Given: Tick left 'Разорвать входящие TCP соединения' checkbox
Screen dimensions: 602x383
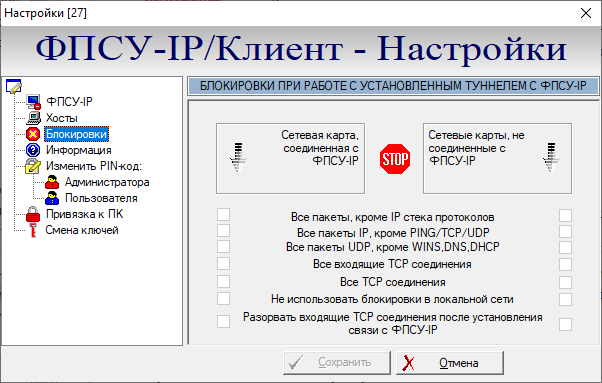Looking at the screenshot, I should [223, 322].
